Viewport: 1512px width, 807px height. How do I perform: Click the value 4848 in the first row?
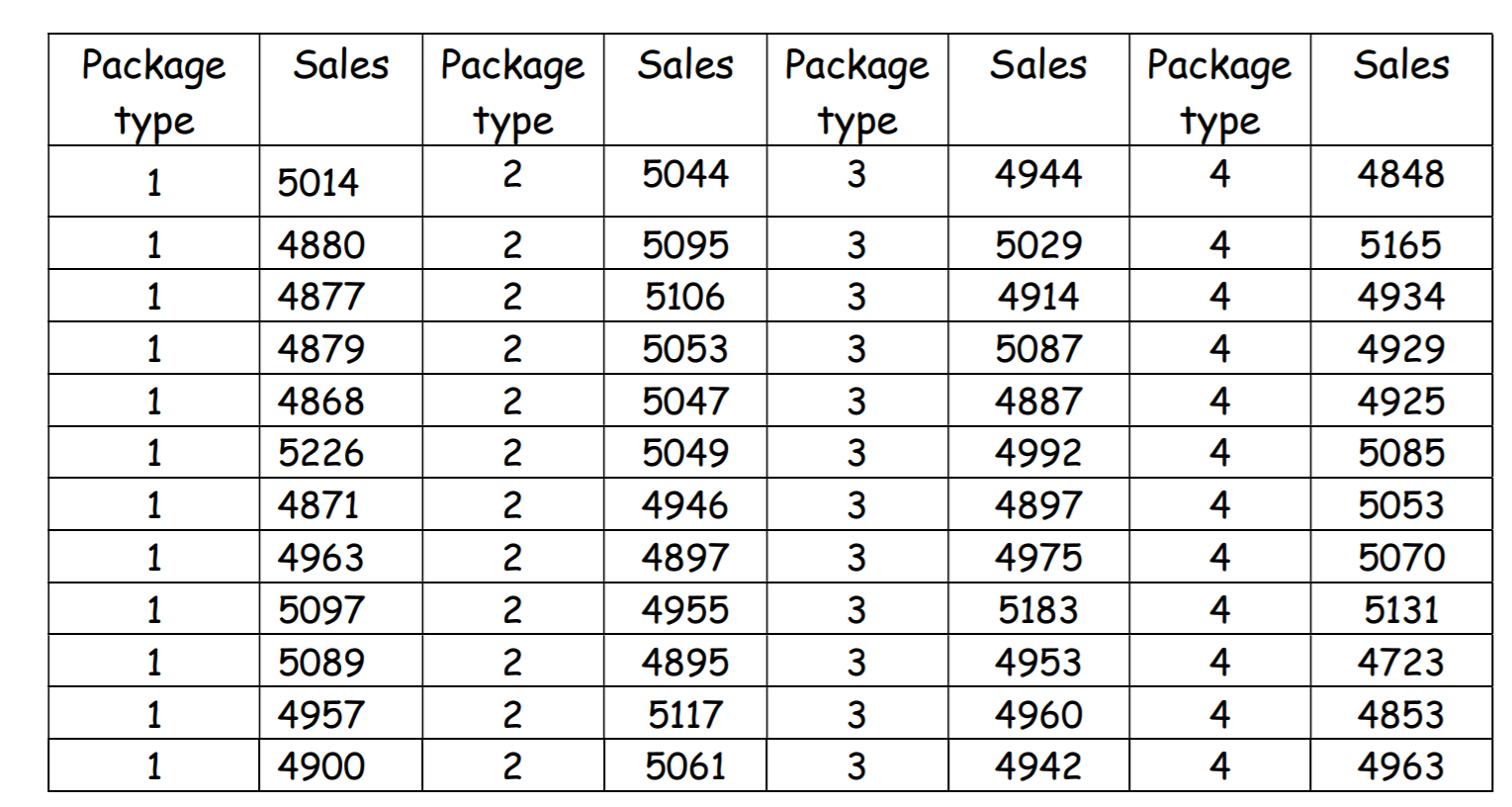1400,174
